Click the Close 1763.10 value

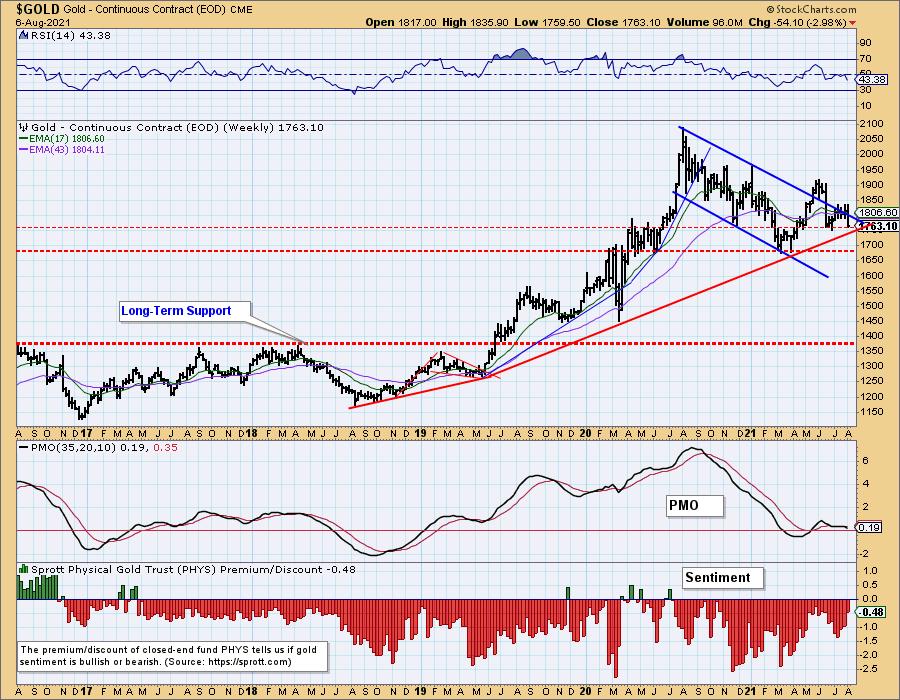pos(626,22)
